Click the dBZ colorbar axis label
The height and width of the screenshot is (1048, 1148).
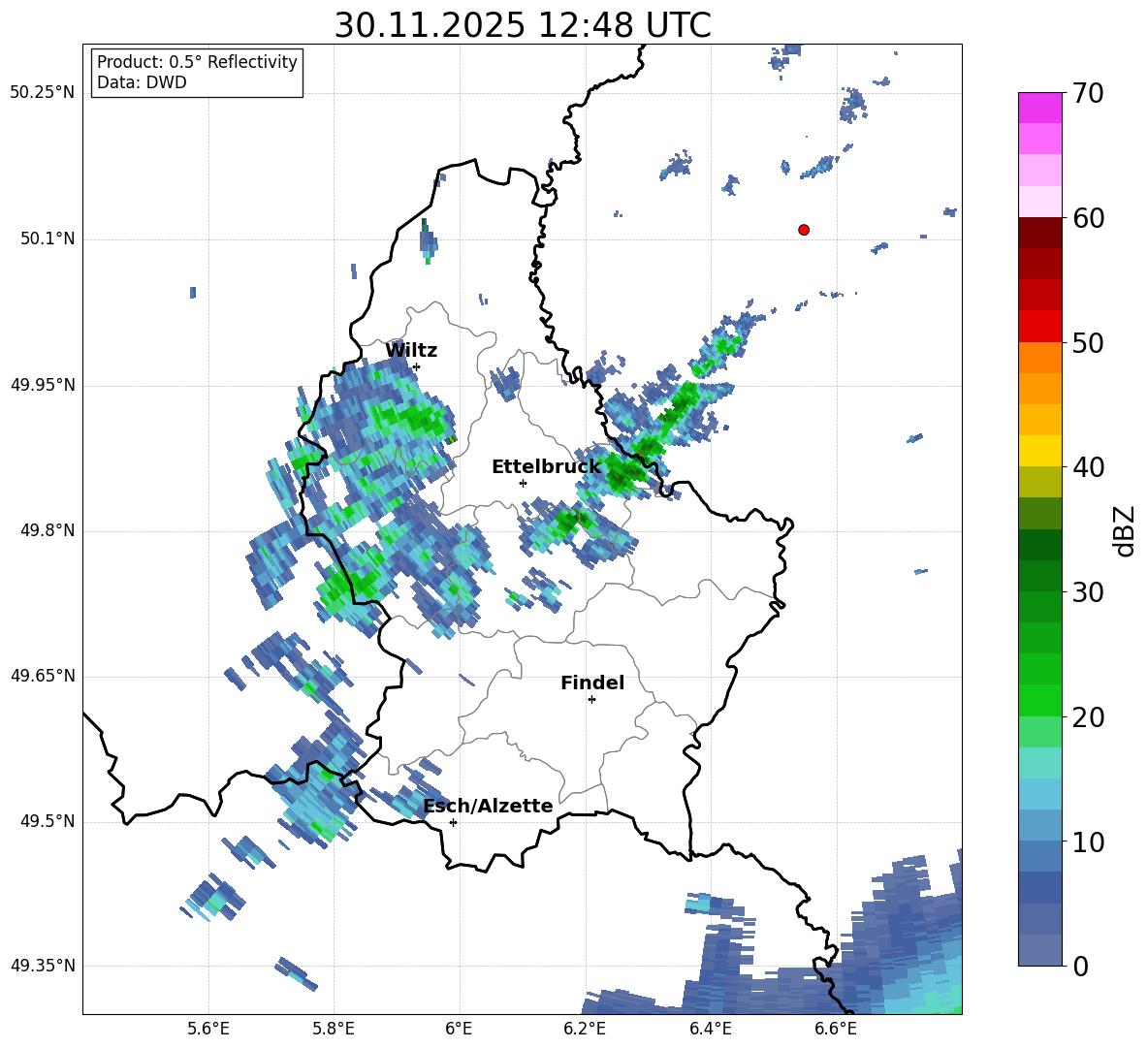click(1124, 530)
